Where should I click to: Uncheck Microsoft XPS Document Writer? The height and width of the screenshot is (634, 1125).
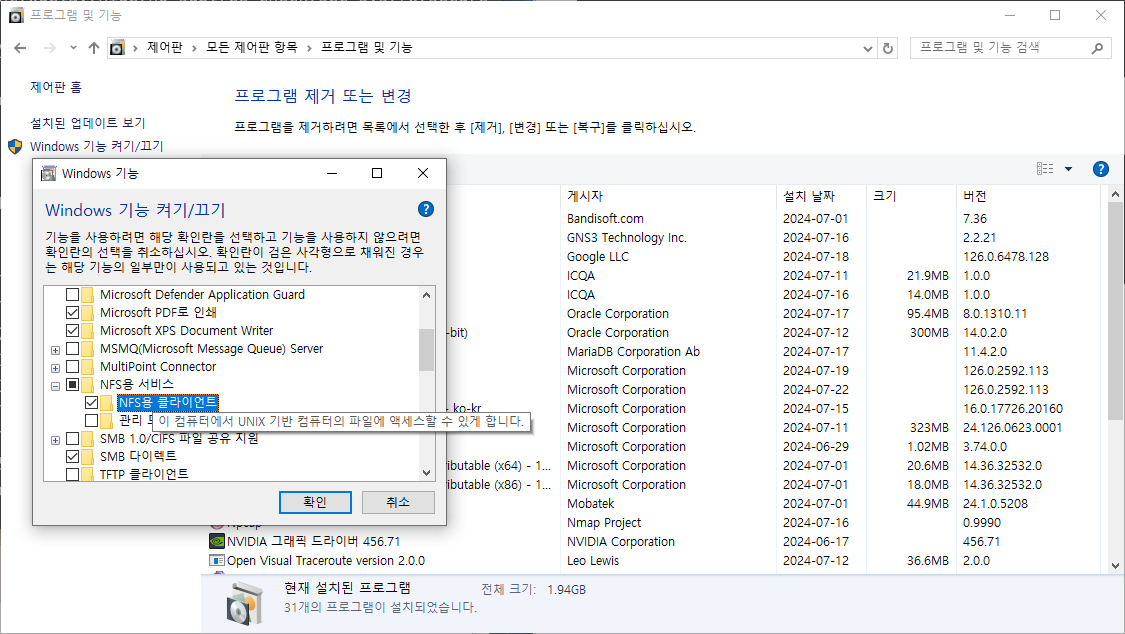tap(72, 331)
